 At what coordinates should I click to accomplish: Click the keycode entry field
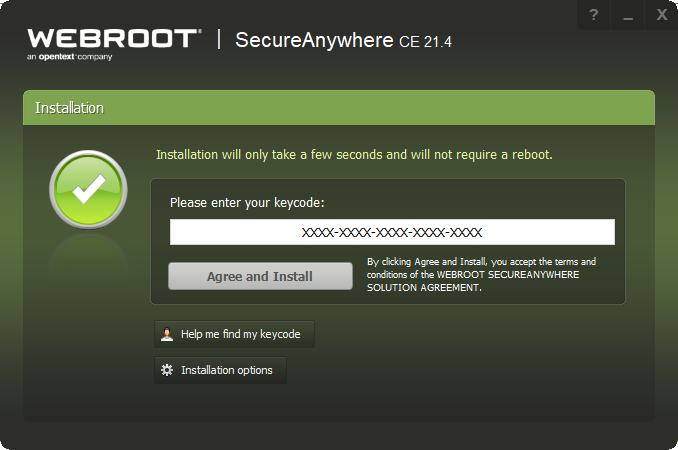click(x=392, y=232)
